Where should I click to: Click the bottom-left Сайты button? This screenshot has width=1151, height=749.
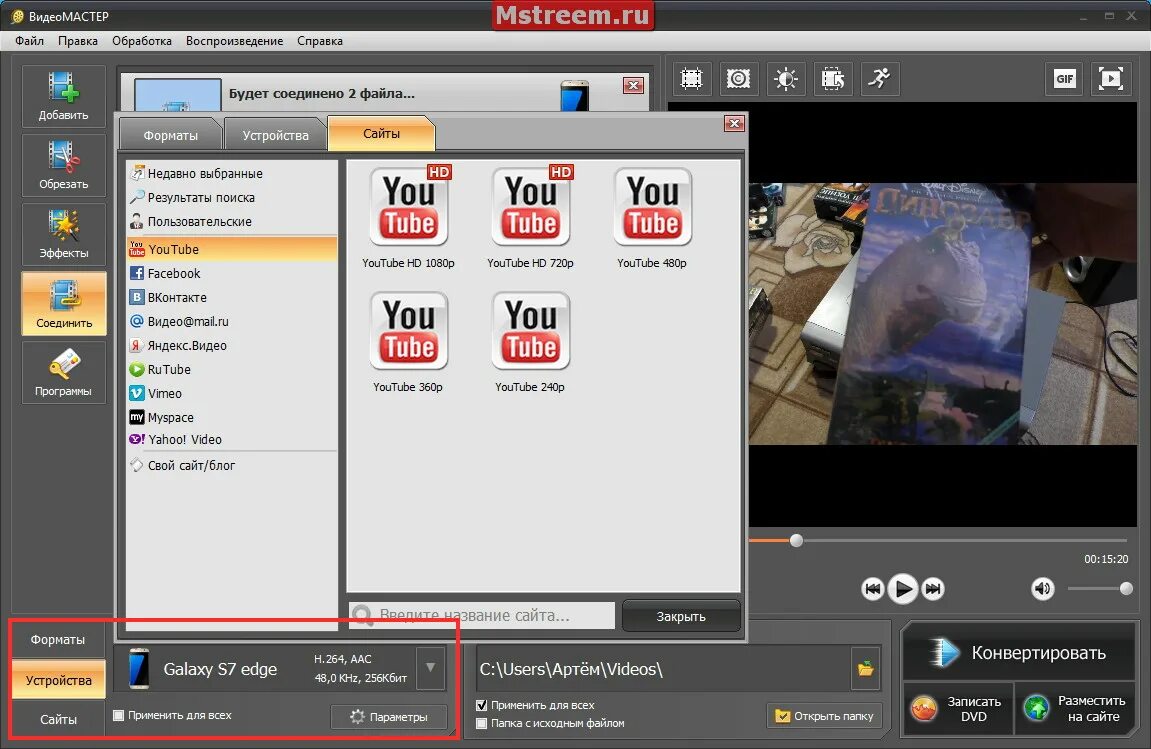pos(58,720)
